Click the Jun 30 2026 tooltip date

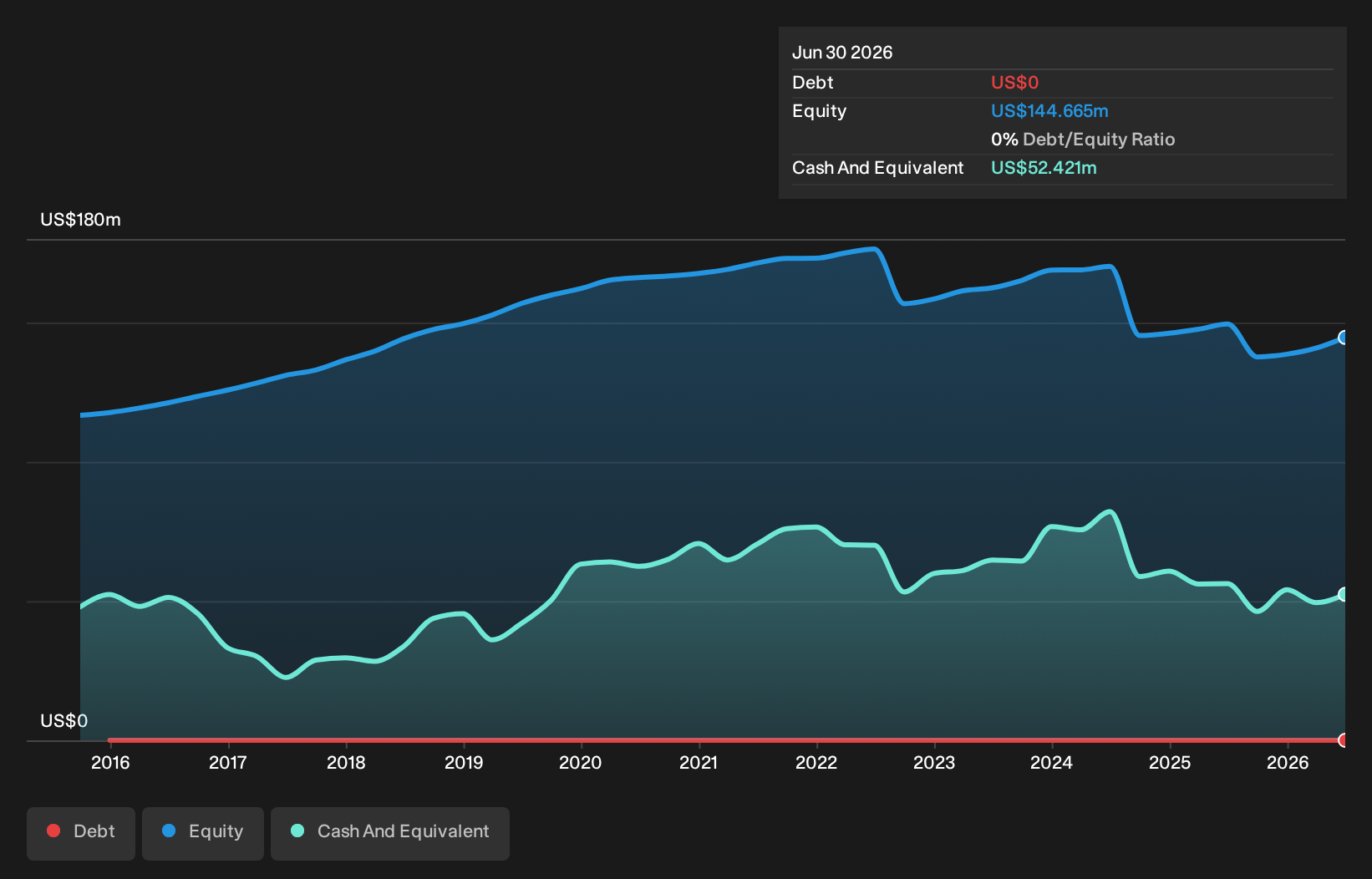pos(842,53)
